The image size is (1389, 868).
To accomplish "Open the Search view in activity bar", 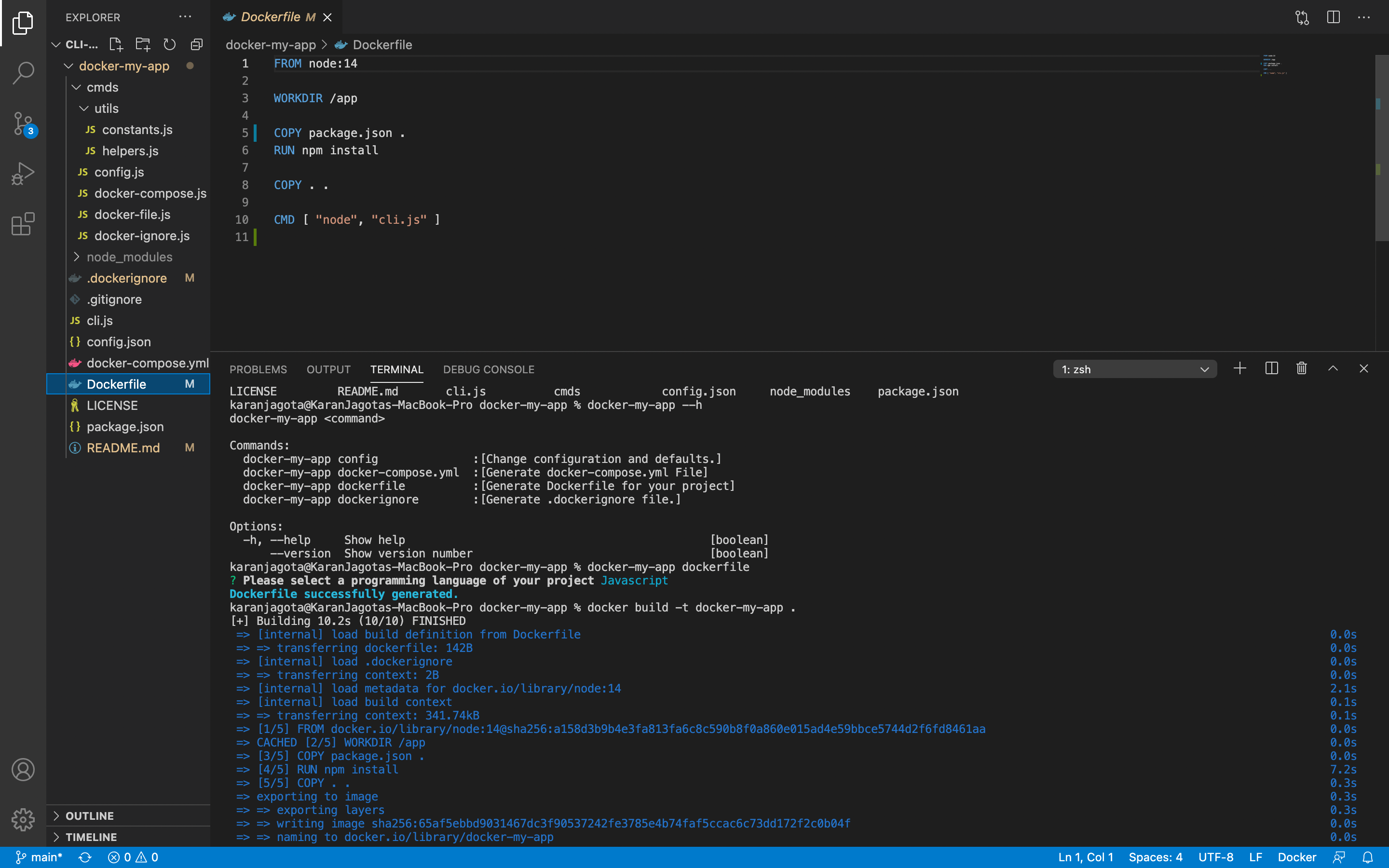I will (23, 72).
